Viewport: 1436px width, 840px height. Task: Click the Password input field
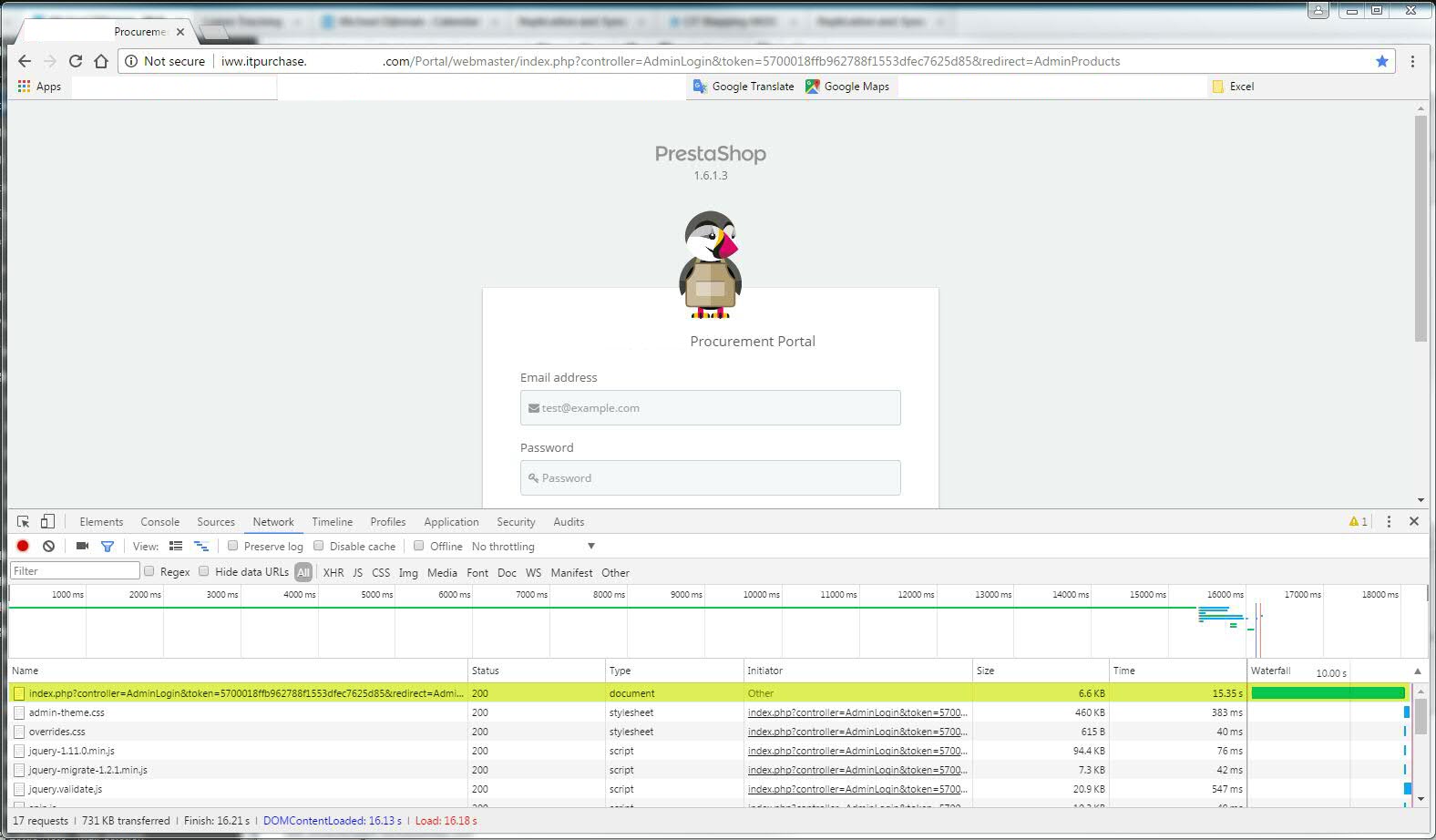point(710,478)
